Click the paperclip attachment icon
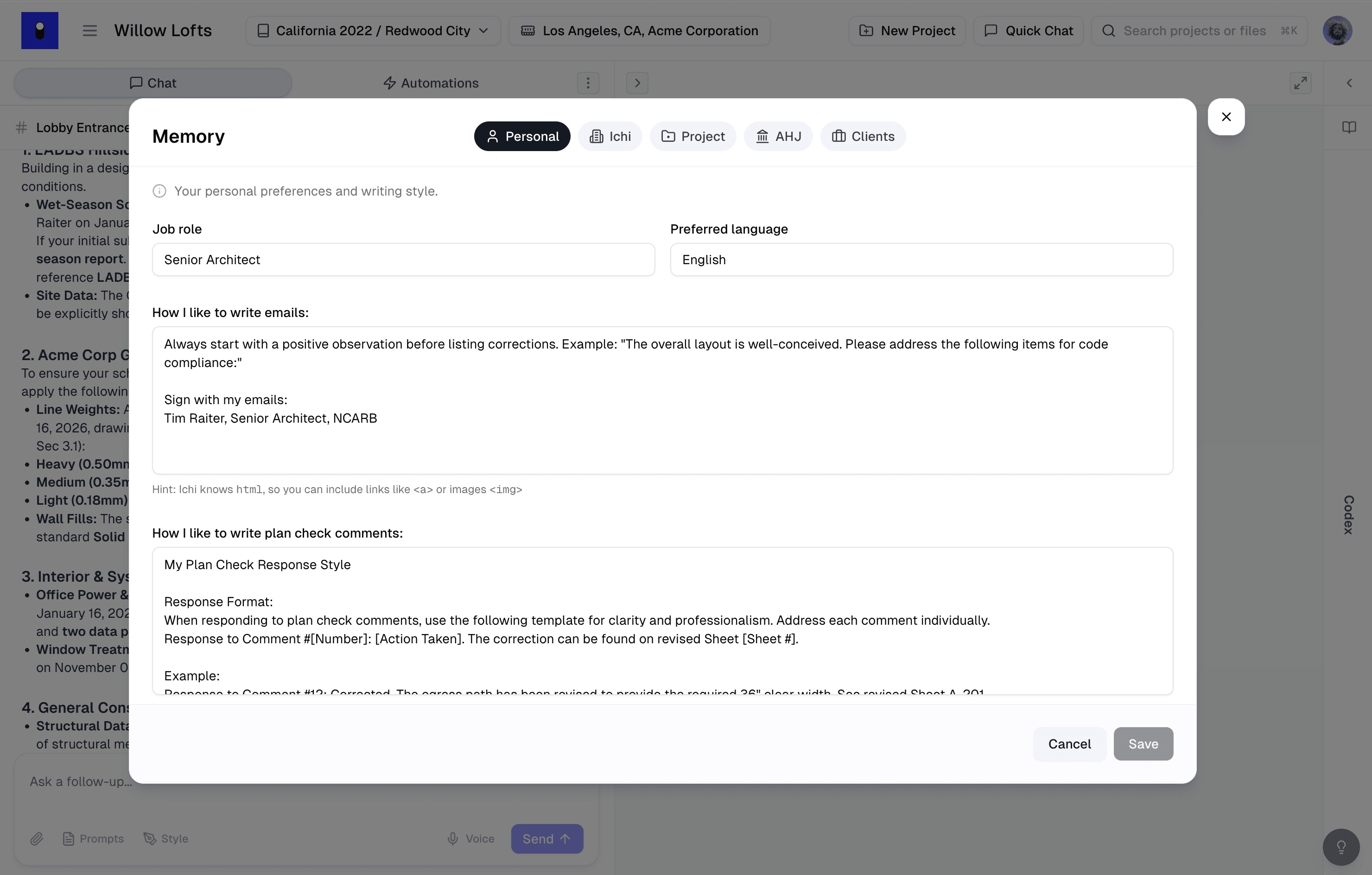Screen dimensions: 1372x875 click(37, 838)
